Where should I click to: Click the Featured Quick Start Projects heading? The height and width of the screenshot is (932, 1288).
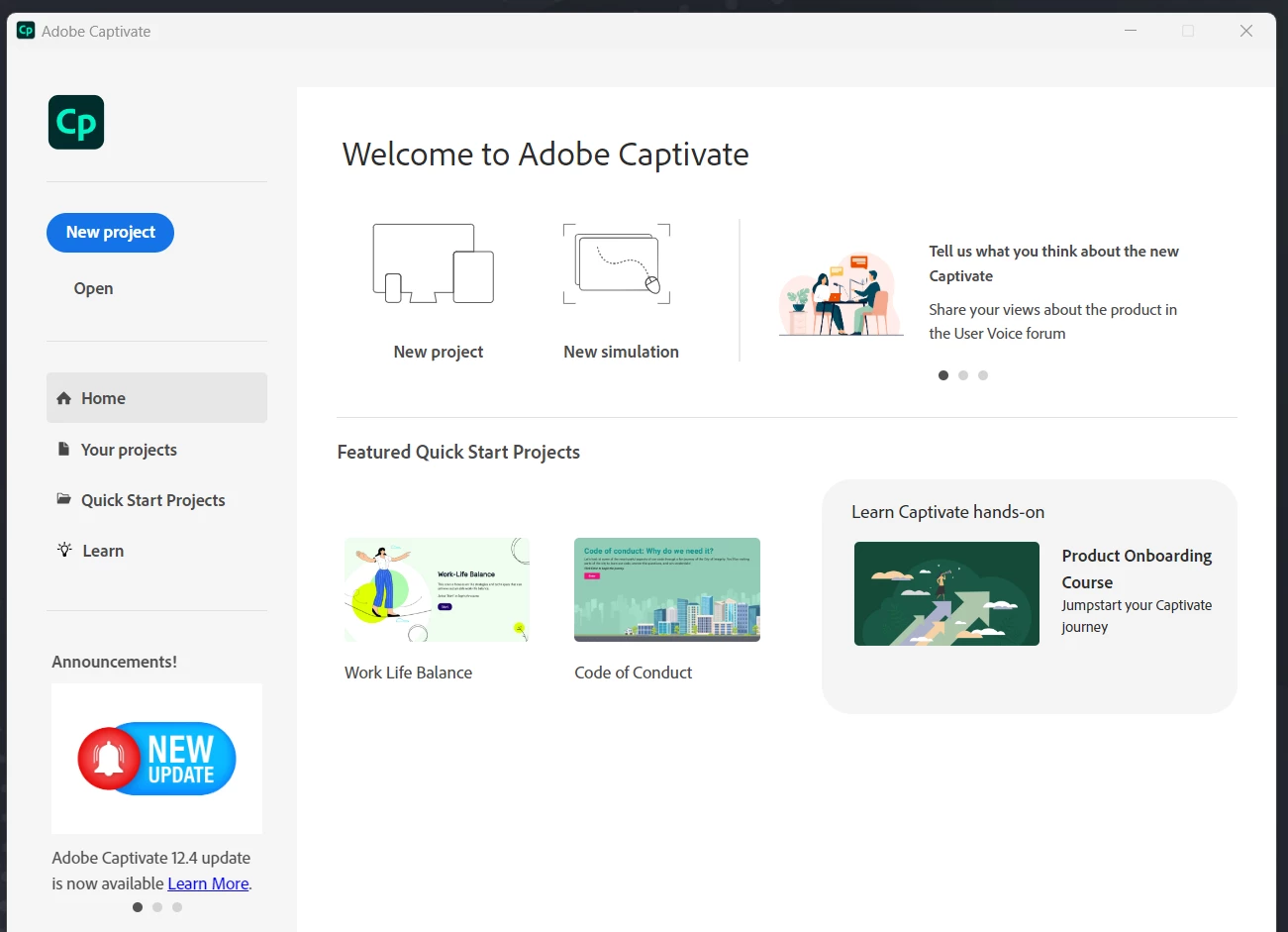point(458,452)
